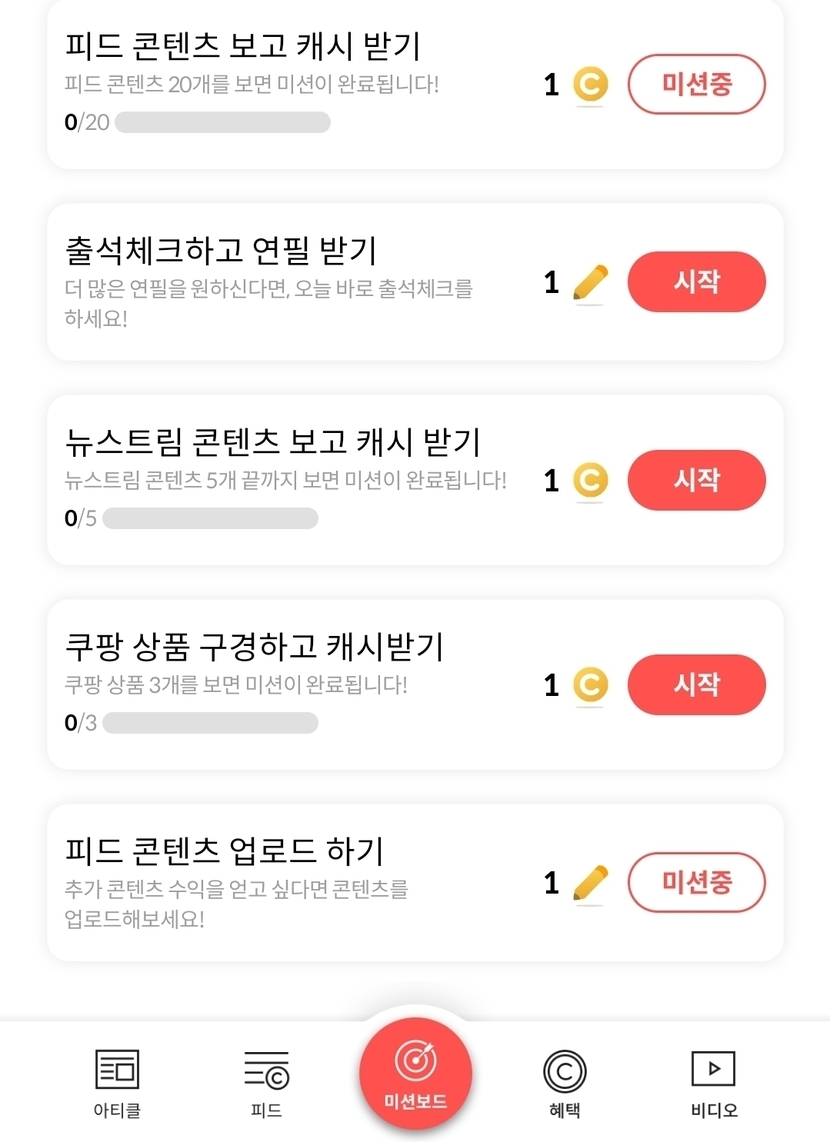830x1142 pixels.
Task: Open the 피드 콘텐츠 업로드 하기 title
Action: point(224,852)
